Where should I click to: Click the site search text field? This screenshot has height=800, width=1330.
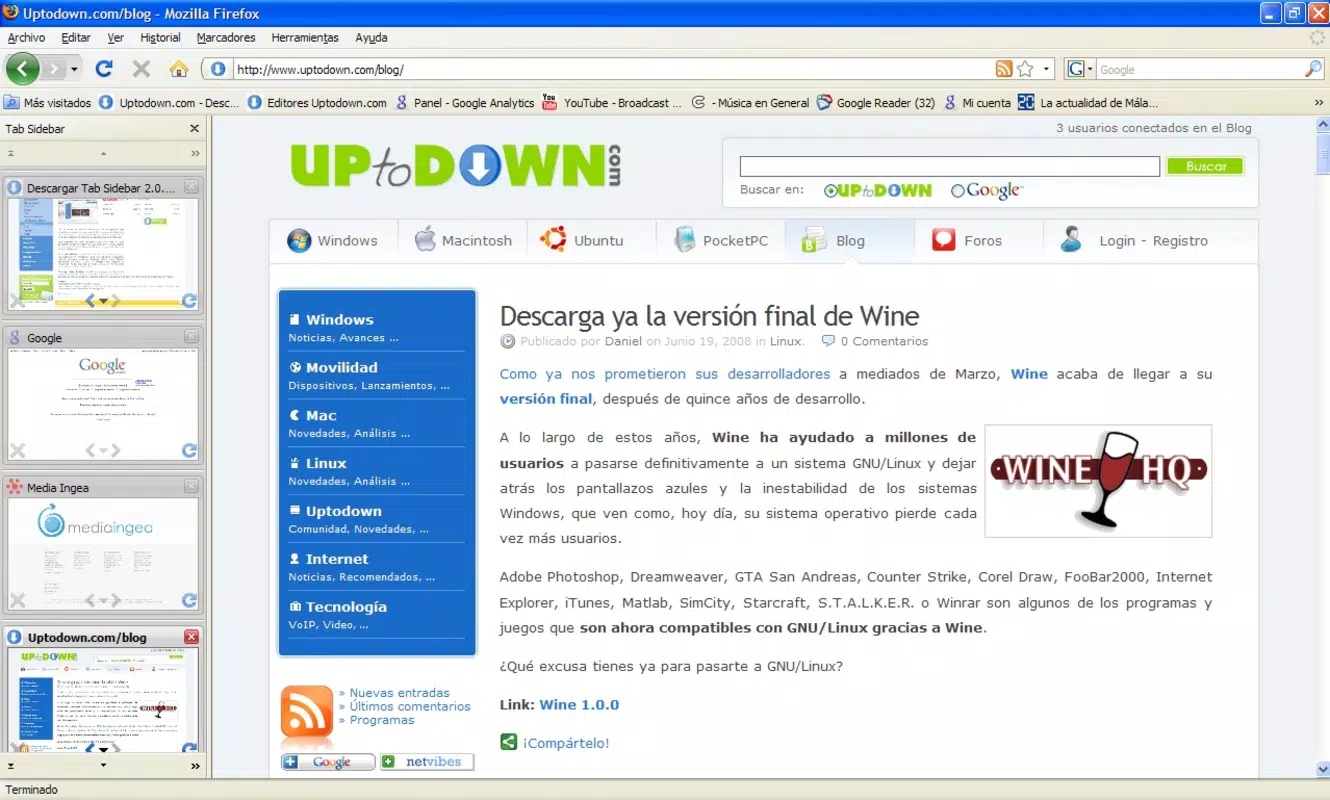tap(949, 166)
